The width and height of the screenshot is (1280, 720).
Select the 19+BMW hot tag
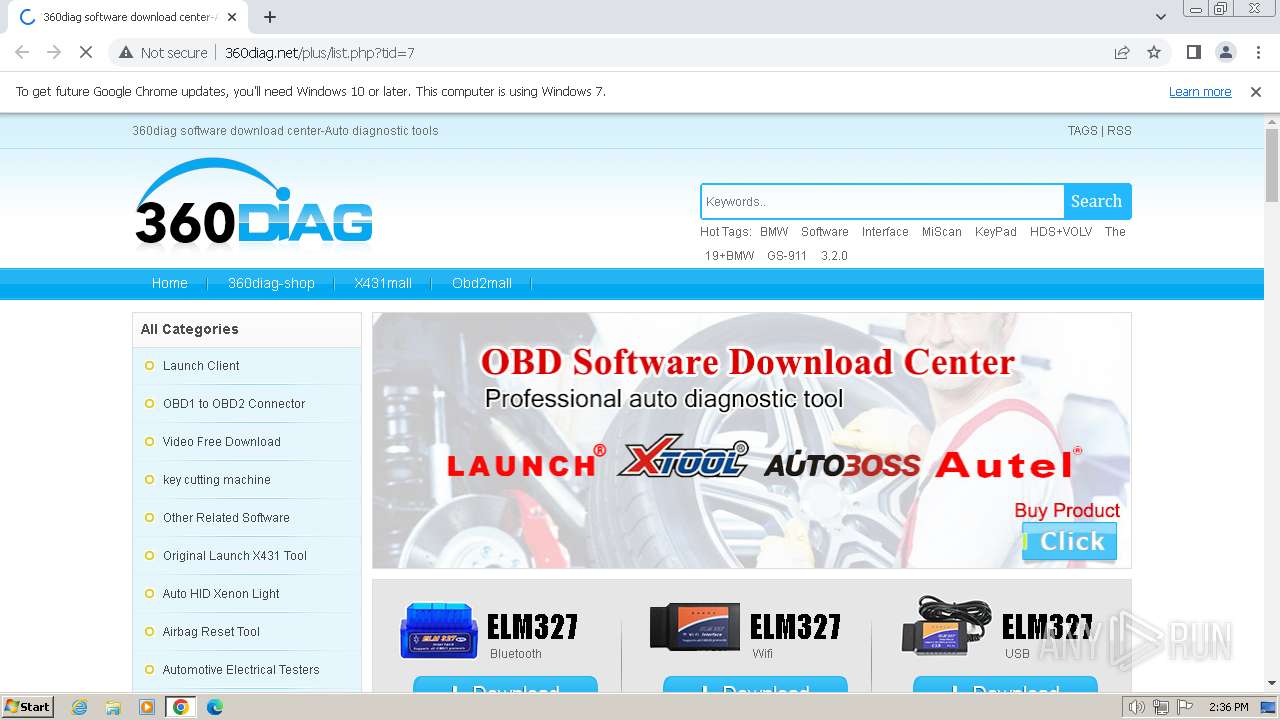pos(730,256)
